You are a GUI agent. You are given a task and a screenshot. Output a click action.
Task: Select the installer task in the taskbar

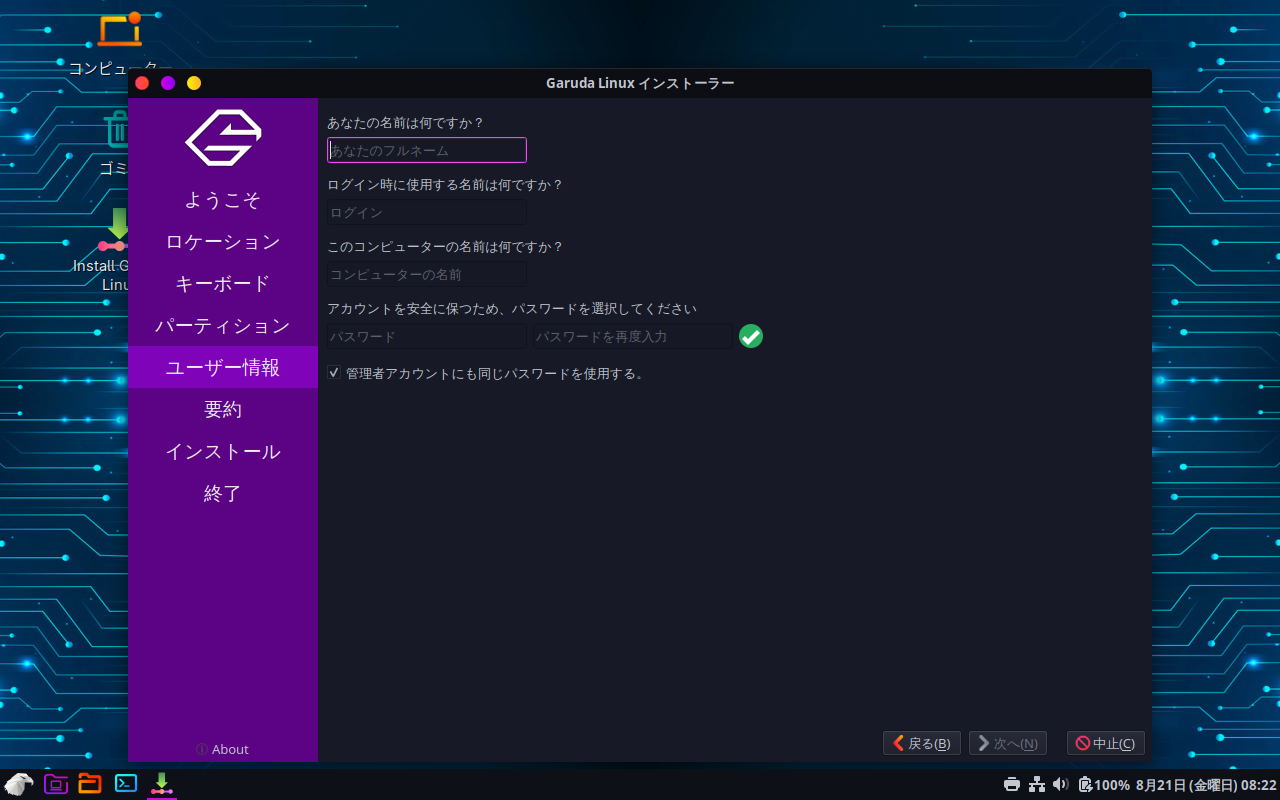click(x=162, y=784)
